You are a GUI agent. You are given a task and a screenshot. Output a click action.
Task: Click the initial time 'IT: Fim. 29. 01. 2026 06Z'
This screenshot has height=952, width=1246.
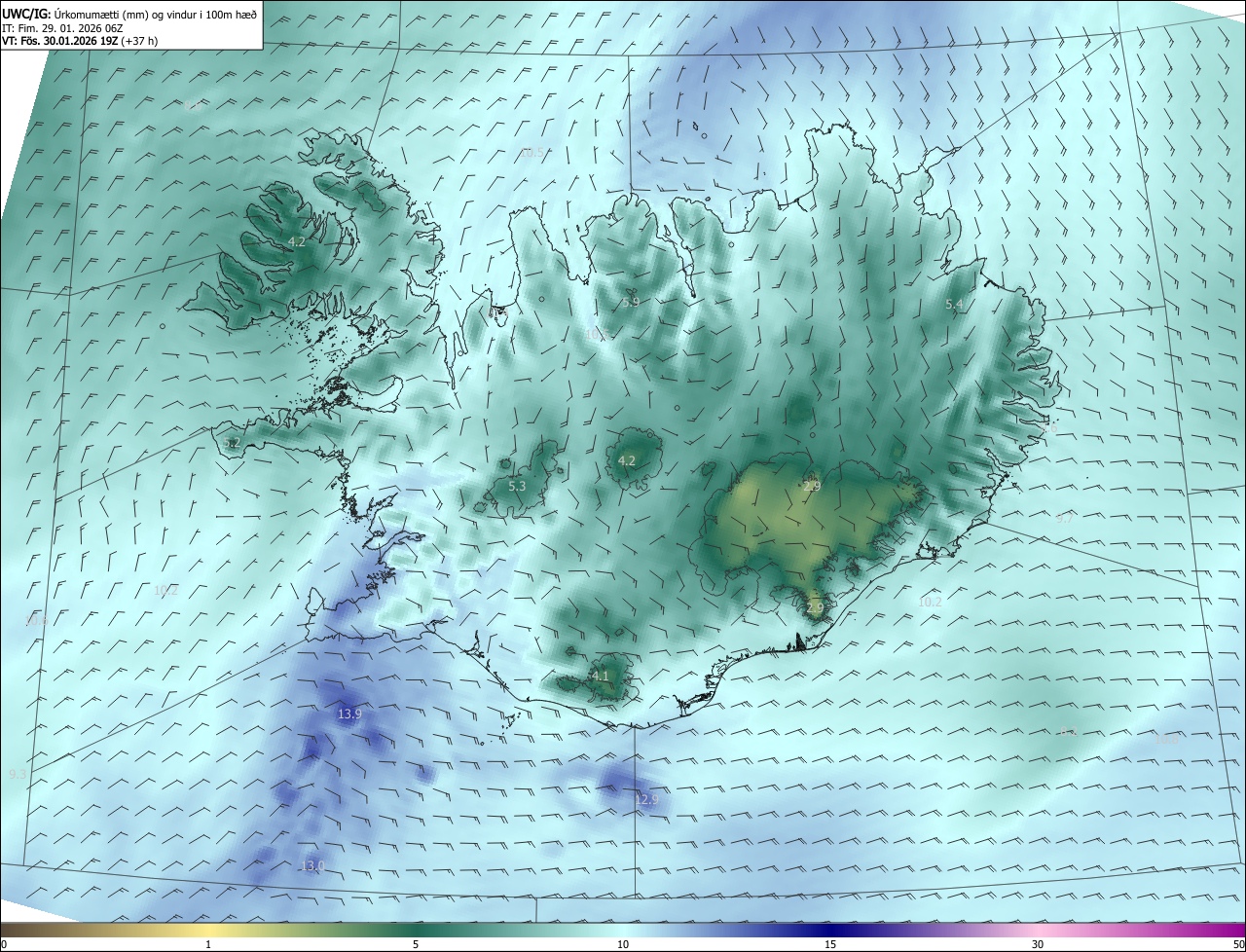(x=61, y=28)
